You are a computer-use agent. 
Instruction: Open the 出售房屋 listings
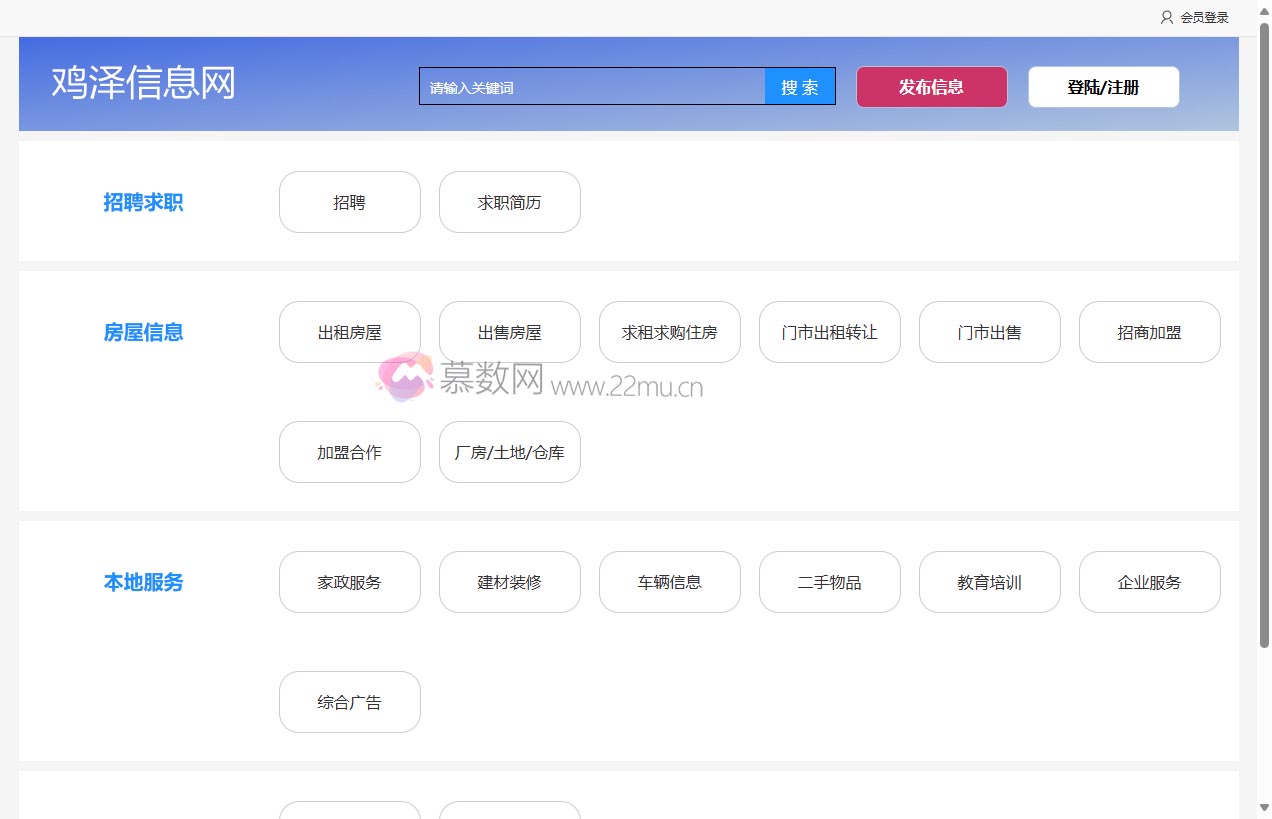tap(509, 332)
